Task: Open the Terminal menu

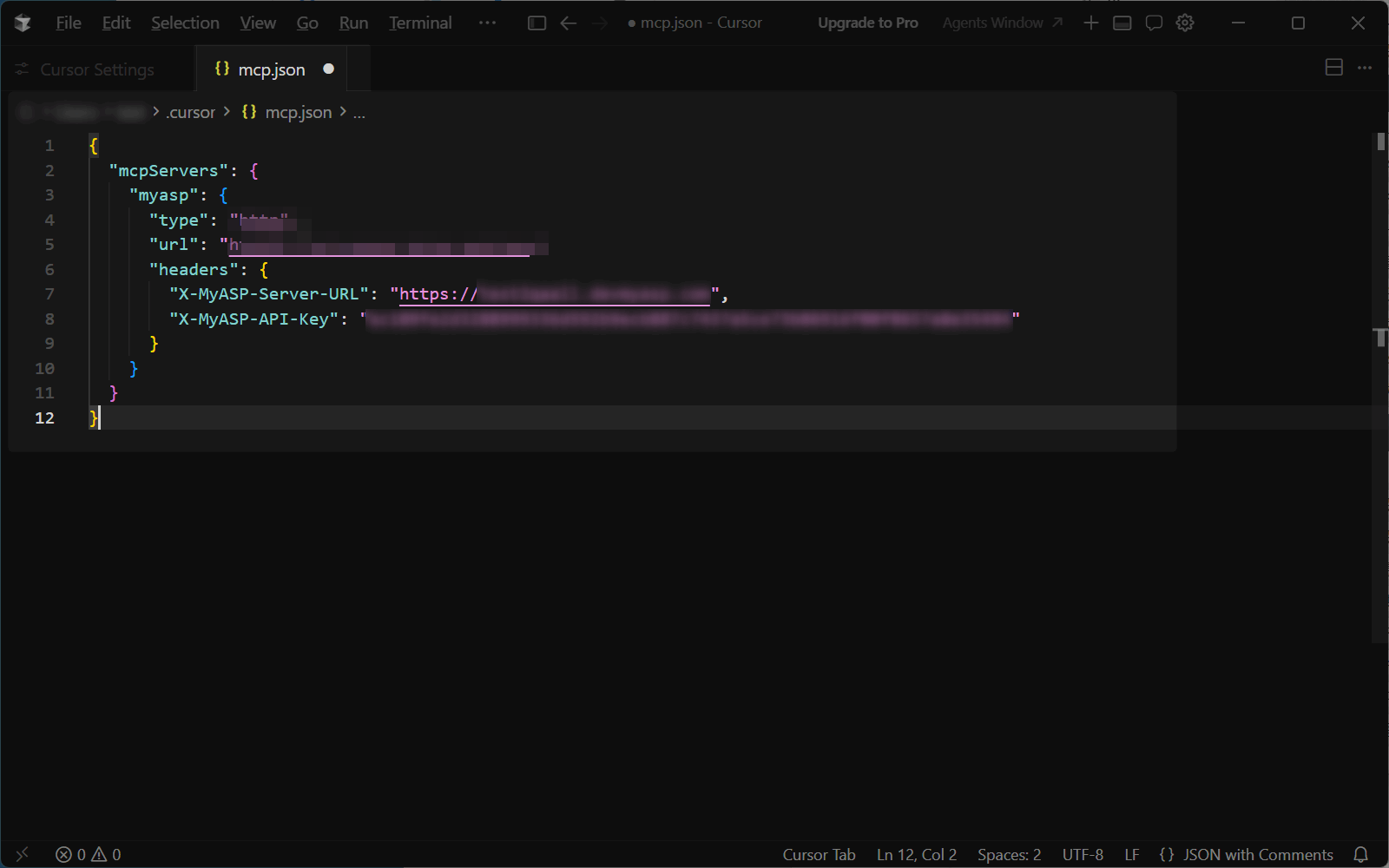Action: point(420,23)
